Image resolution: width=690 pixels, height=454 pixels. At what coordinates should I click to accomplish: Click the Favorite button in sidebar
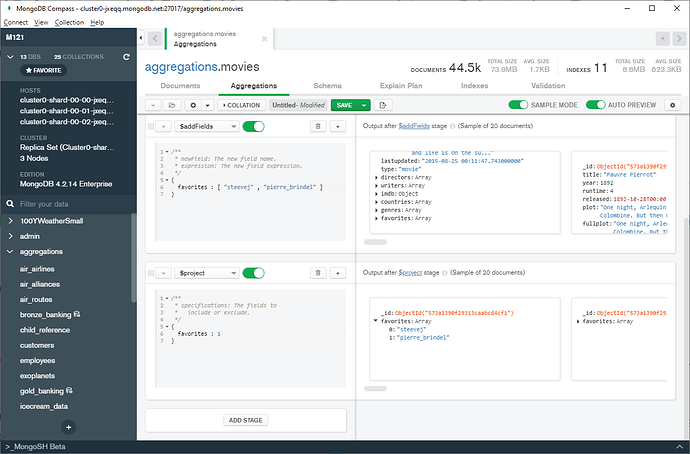[42, 71]
